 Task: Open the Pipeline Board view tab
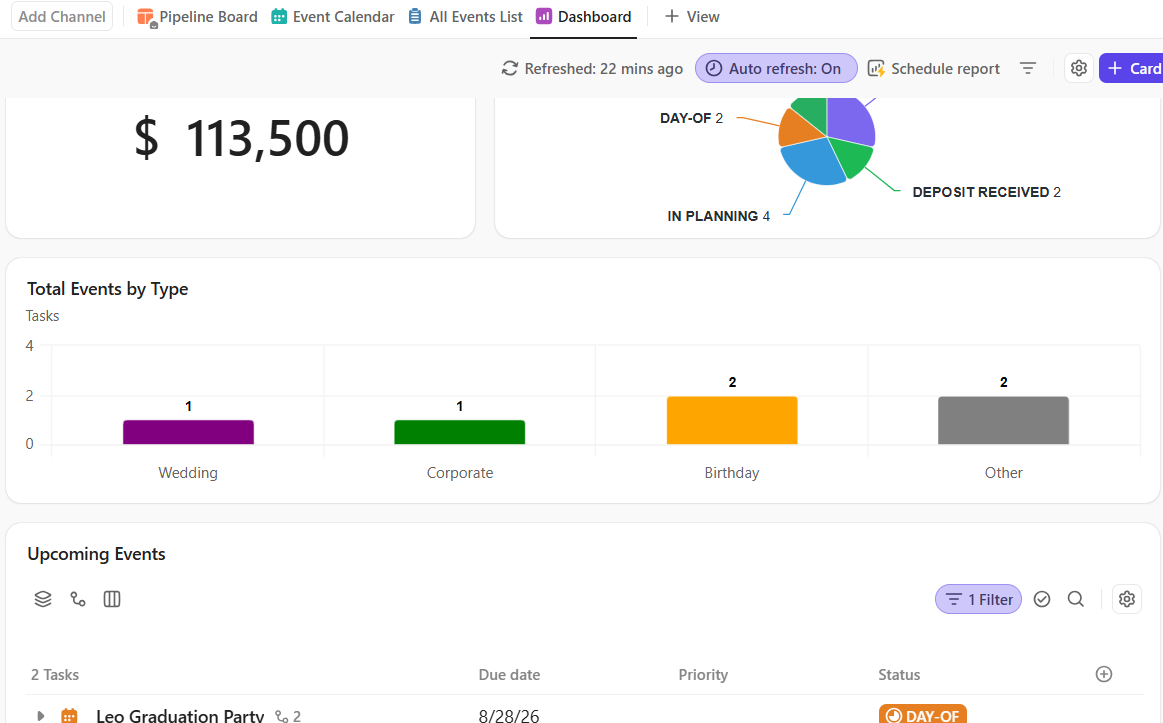[197, 16]
